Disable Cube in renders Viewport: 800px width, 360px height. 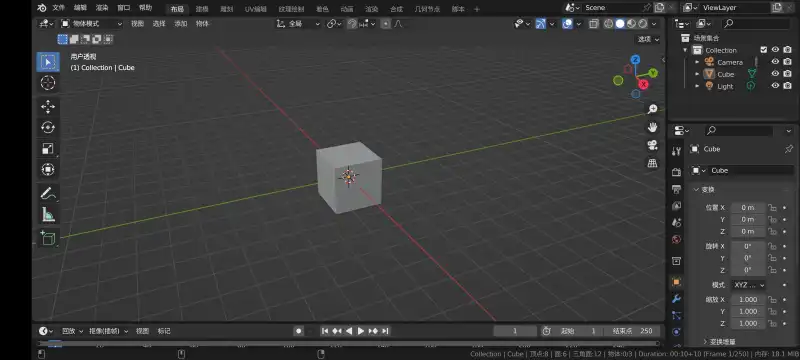click(788, 74)
